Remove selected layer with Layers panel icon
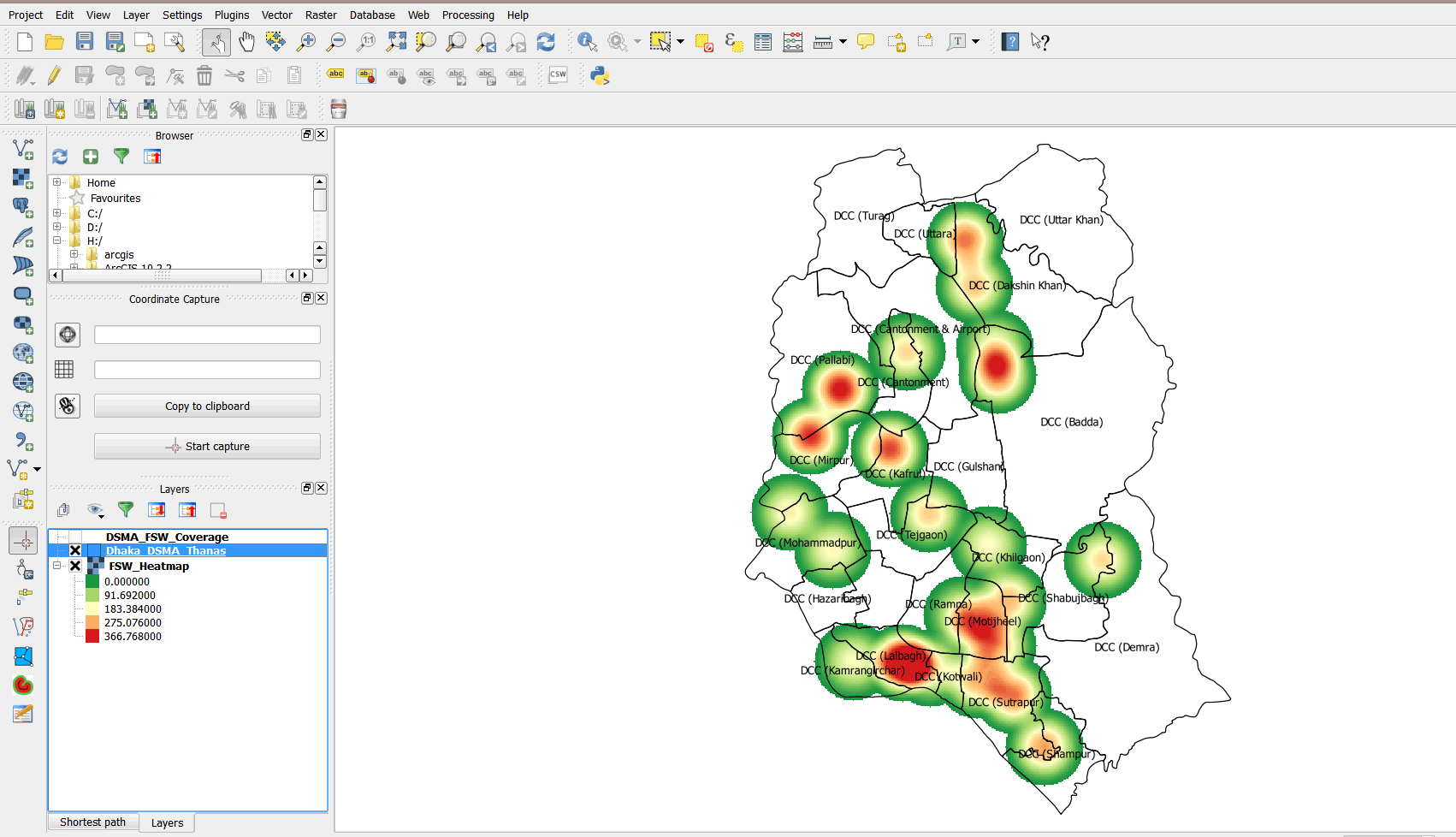1456x837 pixels. 218,510
